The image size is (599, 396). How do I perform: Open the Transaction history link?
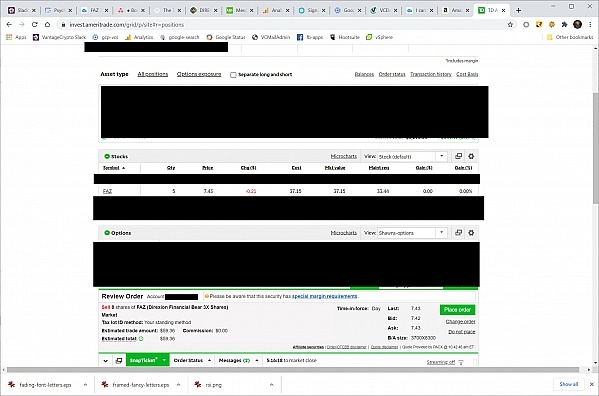click(x=431, y=74)
